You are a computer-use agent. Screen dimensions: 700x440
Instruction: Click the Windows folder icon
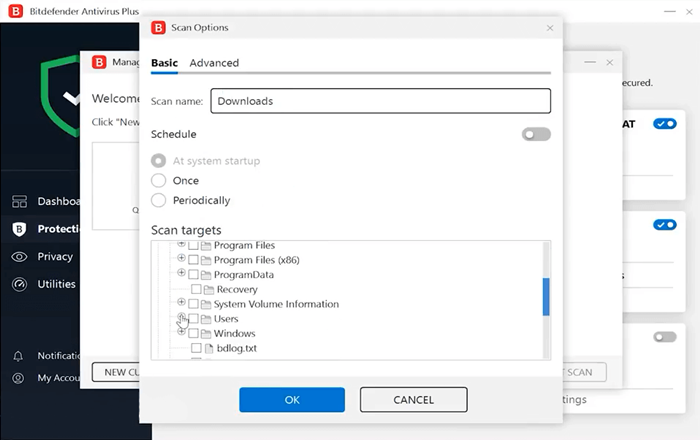206,334
